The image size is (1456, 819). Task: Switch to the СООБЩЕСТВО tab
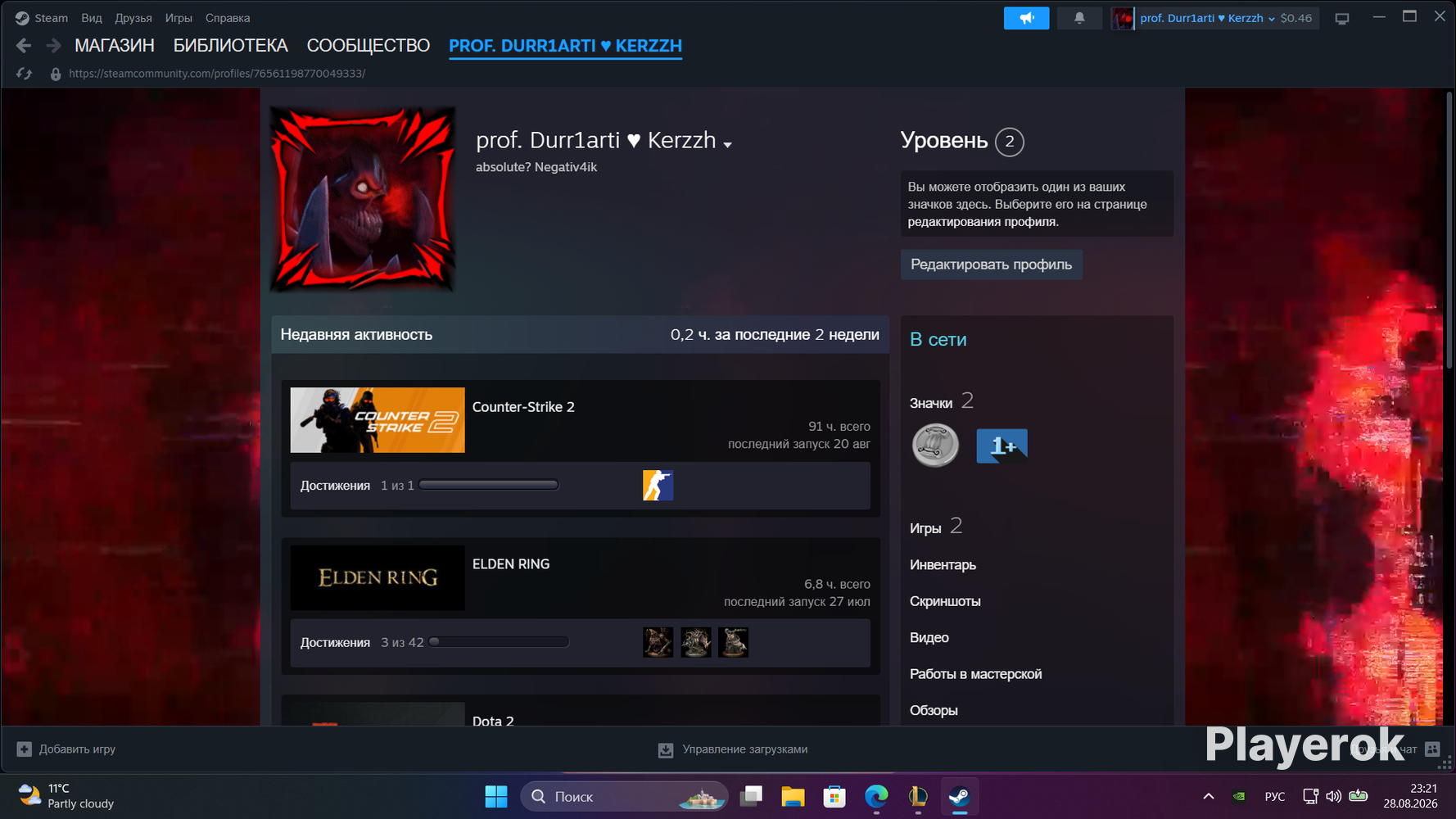[x=369, y=46]
